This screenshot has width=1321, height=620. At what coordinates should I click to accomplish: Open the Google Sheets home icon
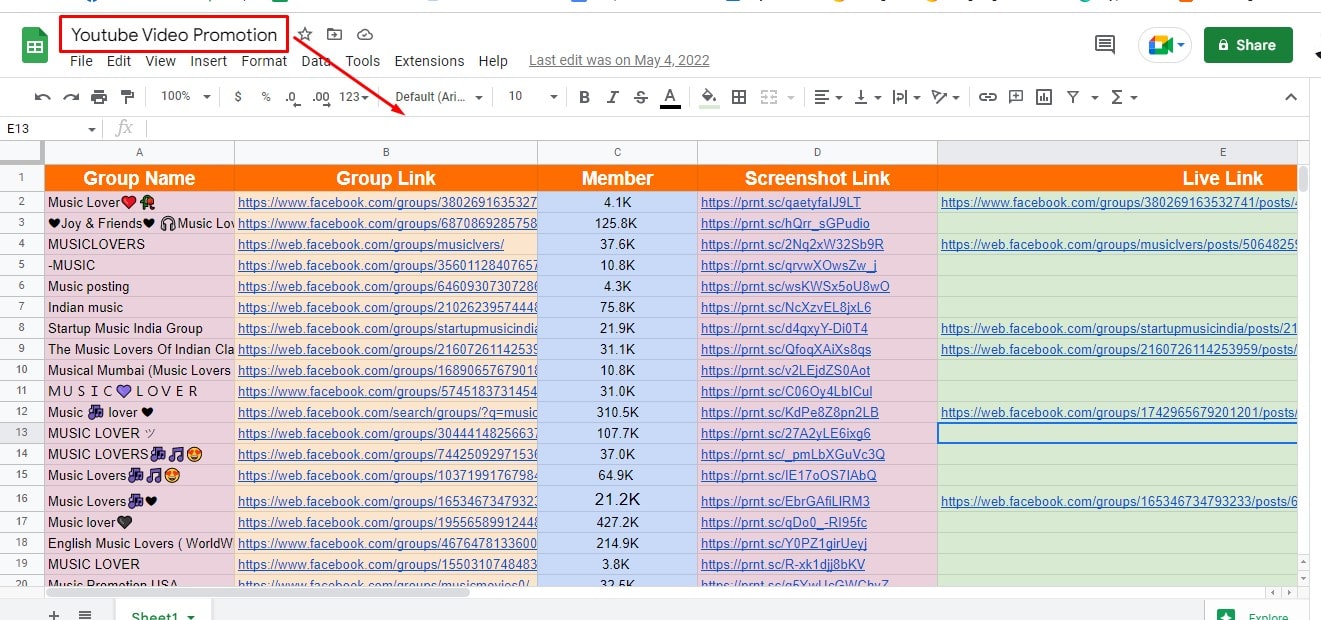click(36, 46)
